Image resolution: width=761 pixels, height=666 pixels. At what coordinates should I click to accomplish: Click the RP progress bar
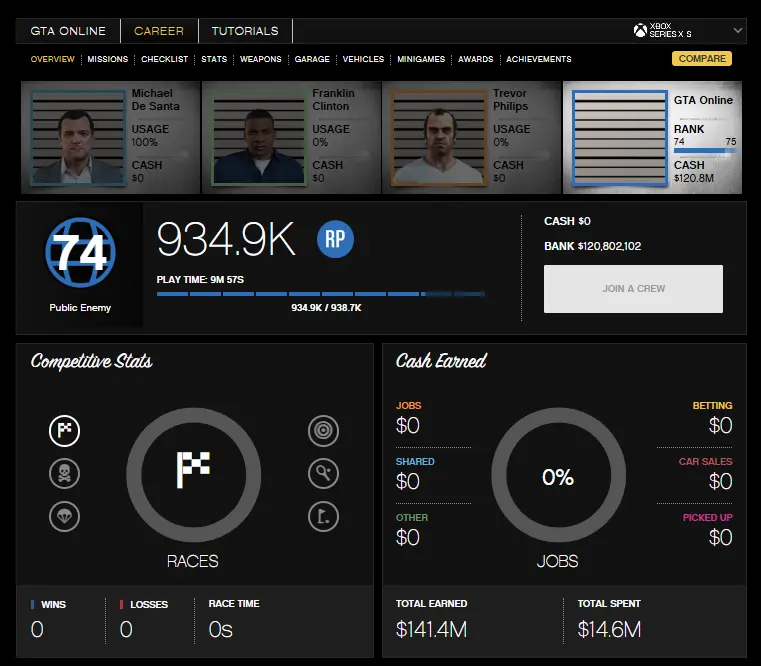320,294
